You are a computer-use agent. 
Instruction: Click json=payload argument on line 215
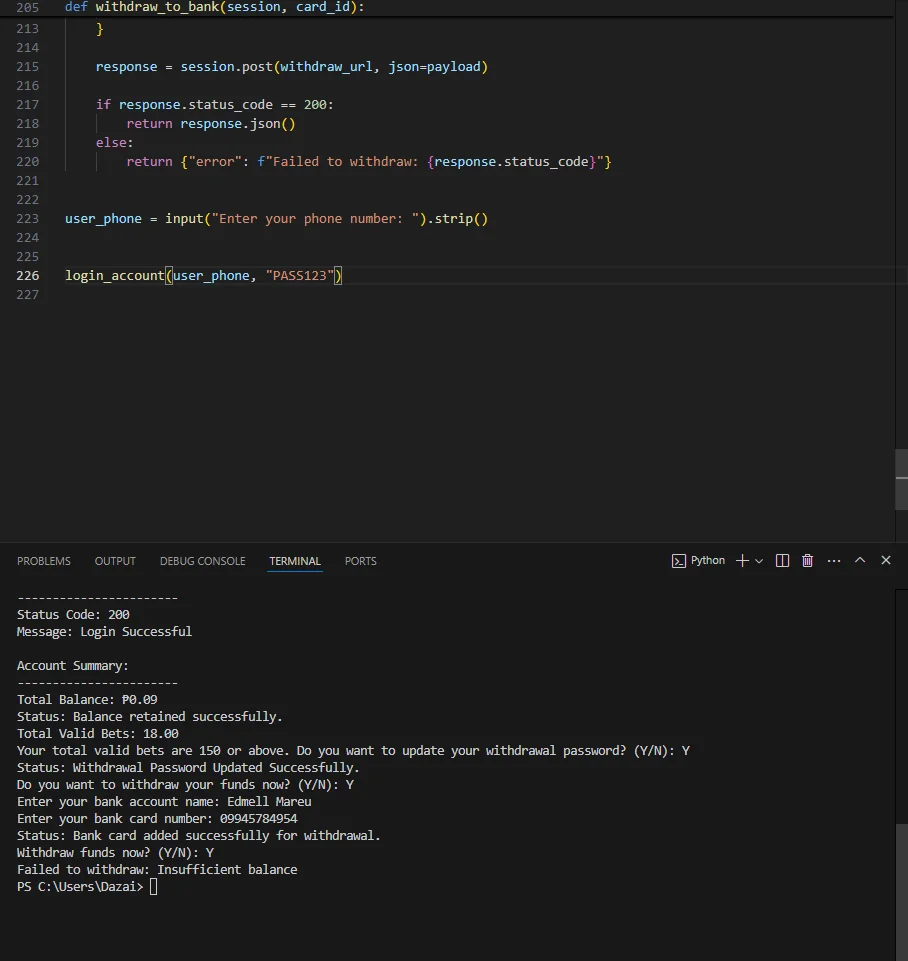[x=434, y=67]
